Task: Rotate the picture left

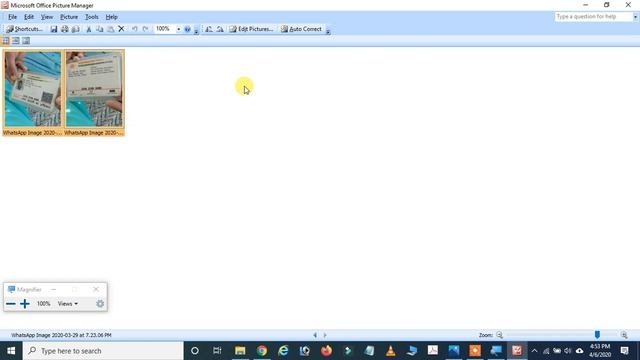Action: (x=209, y=29)
